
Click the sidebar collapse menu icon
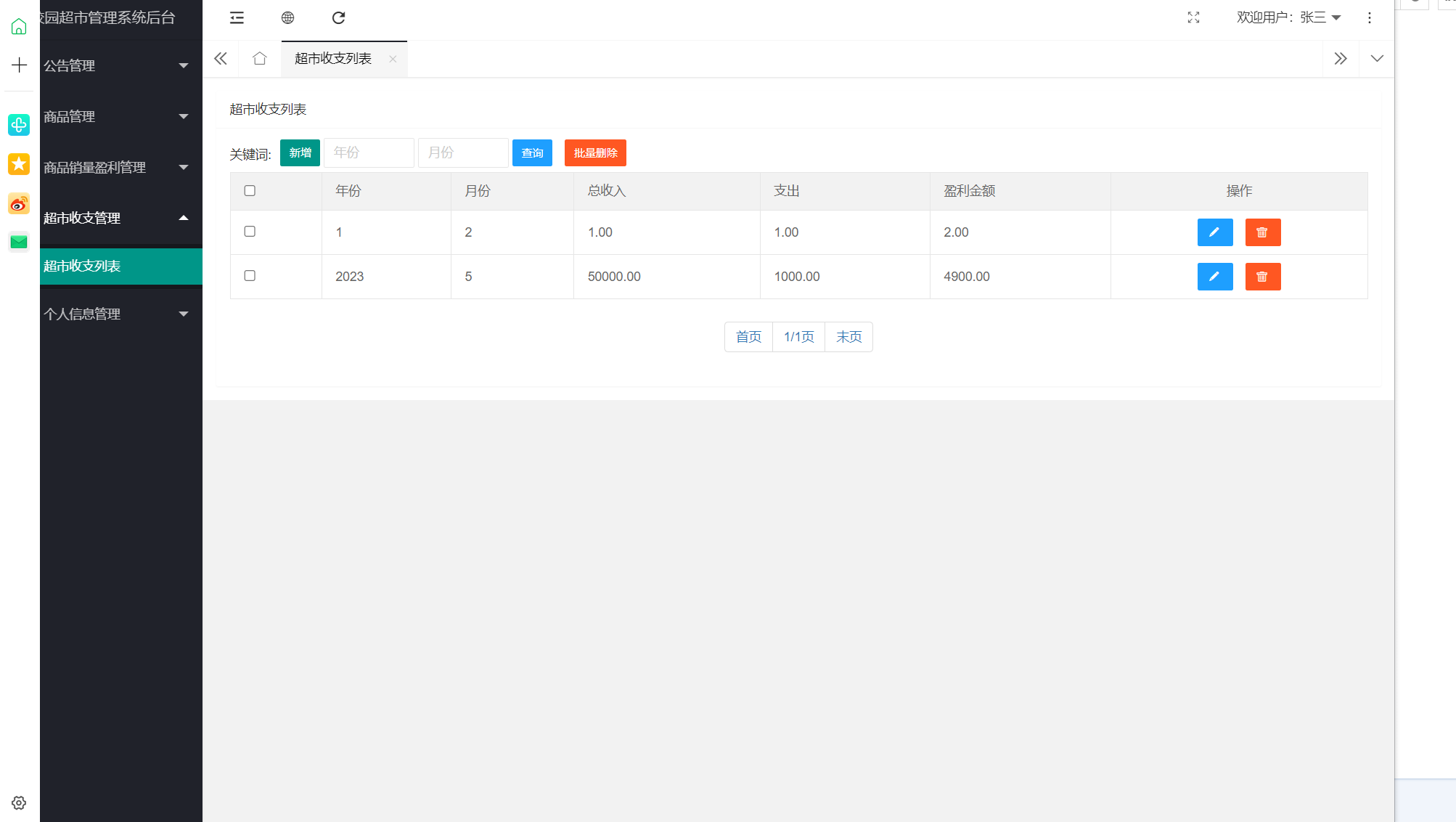click(237, 18)
